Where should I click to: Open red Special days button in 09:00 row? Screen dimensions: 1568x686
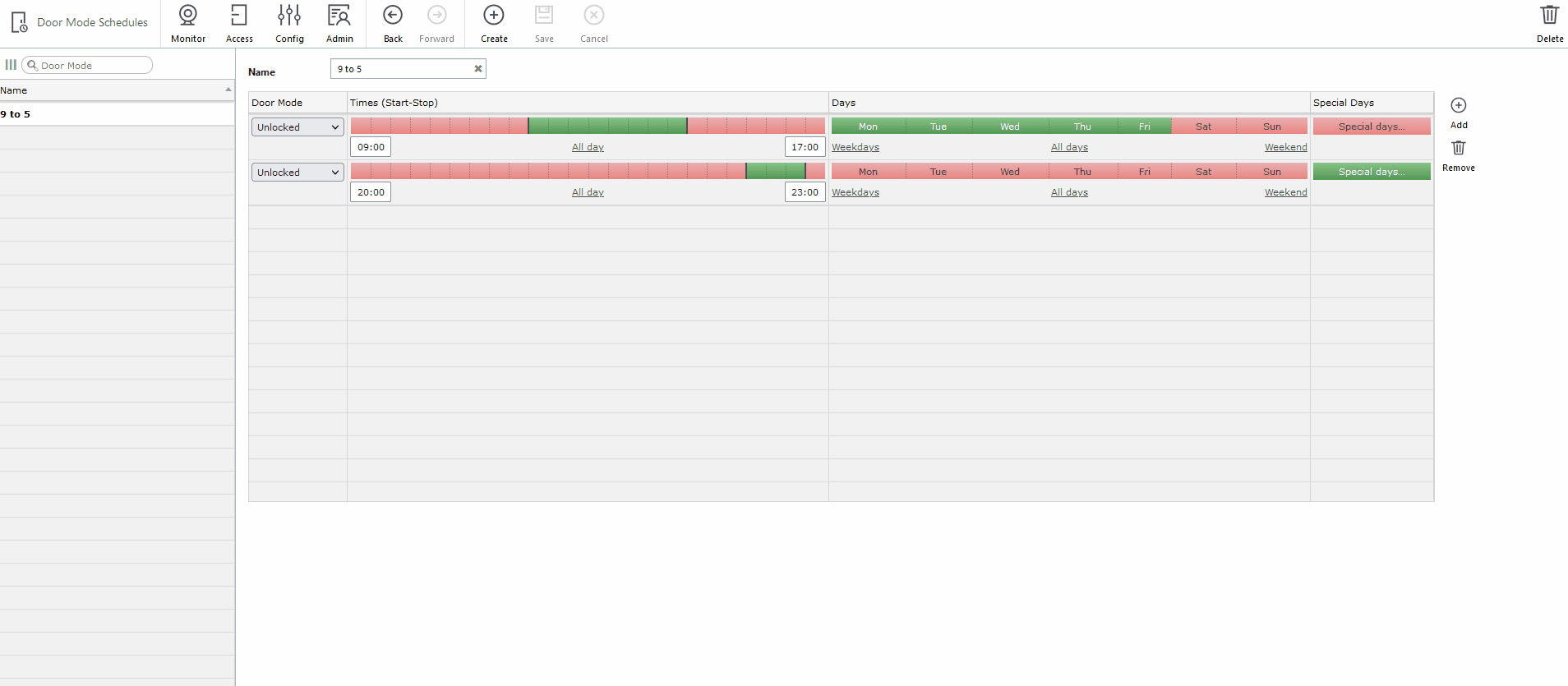1372,127
